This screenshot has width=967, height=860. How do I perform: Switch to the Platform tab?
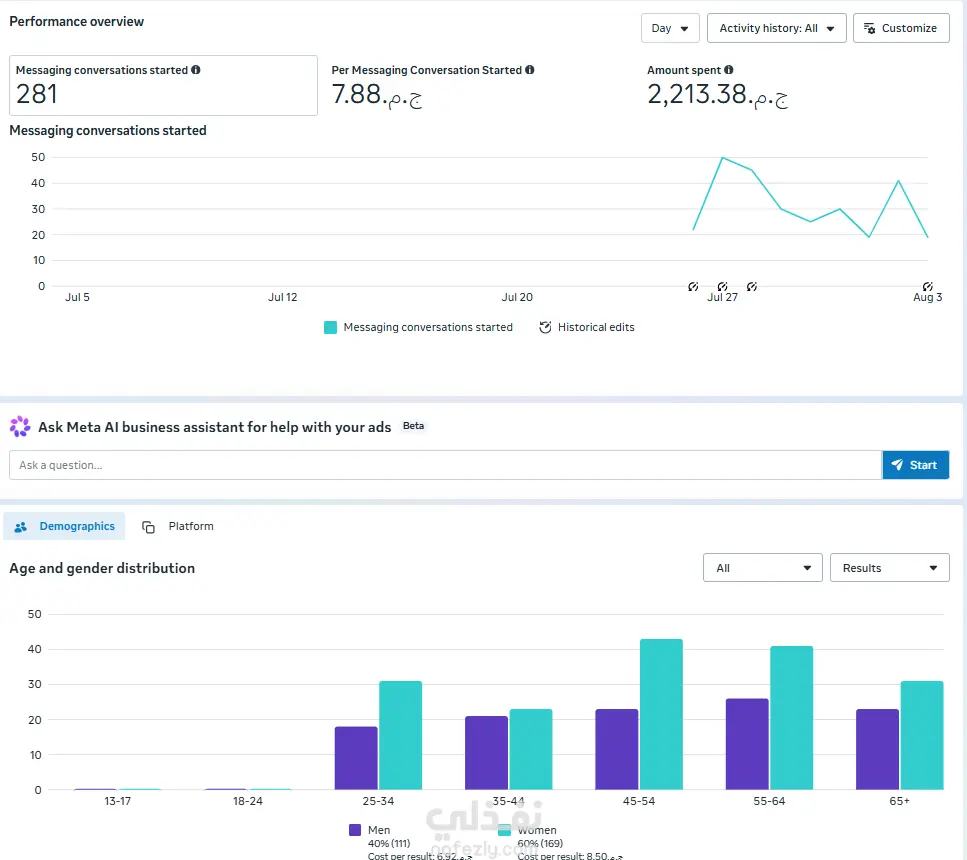pyautogui.click(x=178, y=526)
